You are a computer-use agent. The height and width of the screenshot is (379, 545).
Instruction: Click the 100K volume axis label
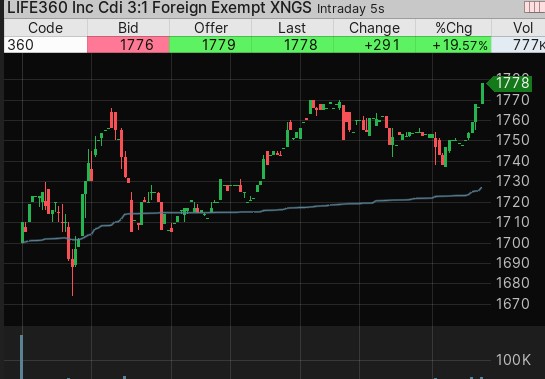513,360
